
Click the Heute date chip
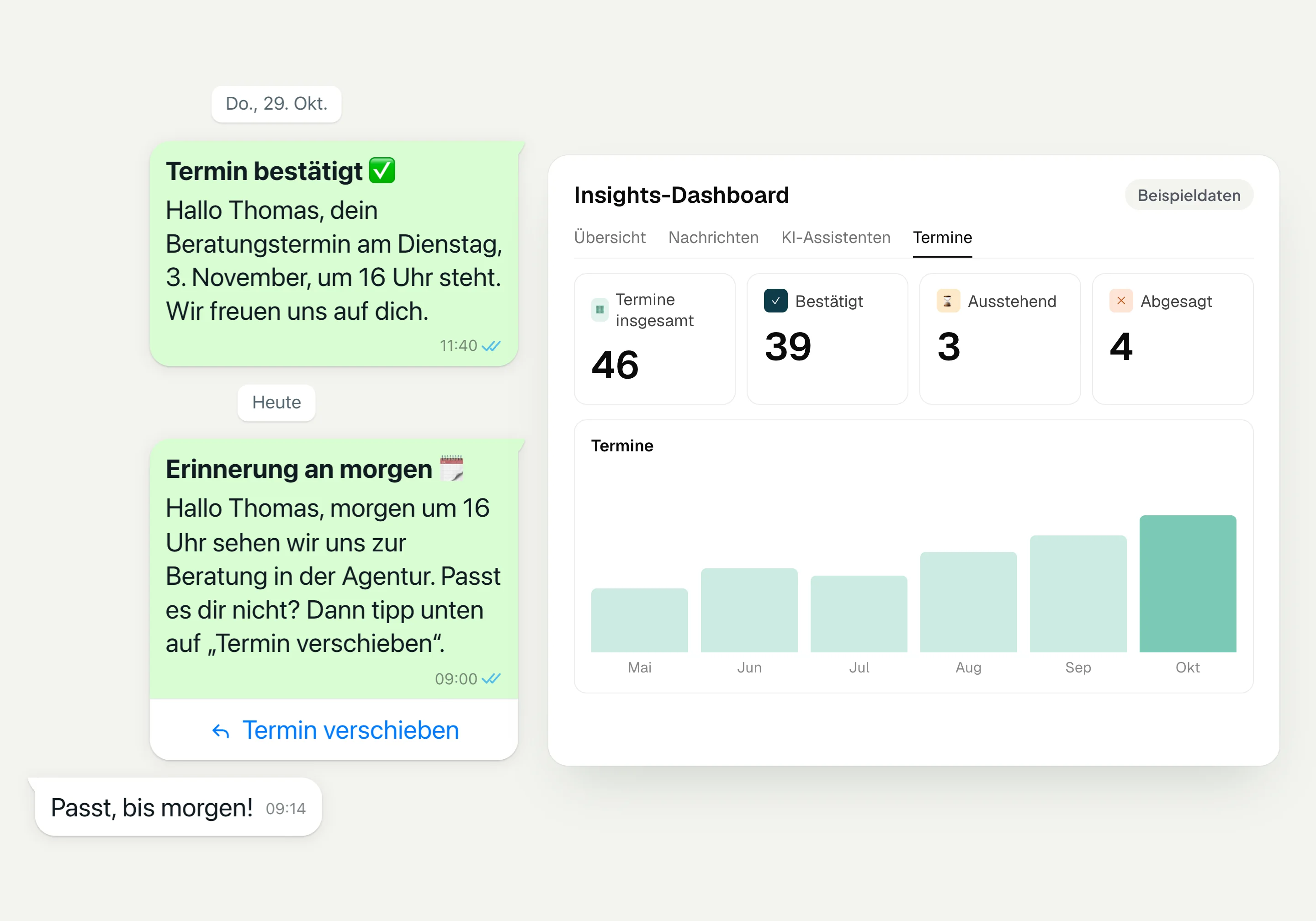click(x=276, y=402)
